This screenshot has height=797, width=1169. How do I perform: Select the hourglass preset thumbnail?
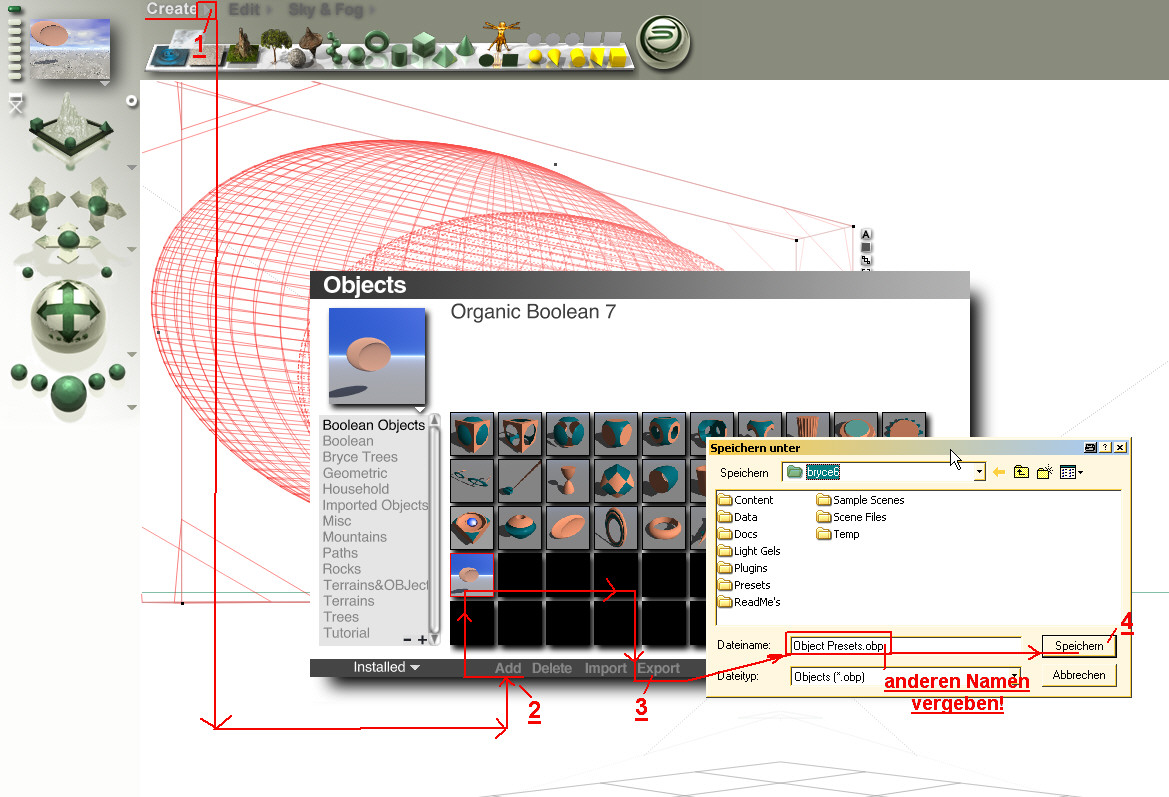(x=567, y=481)
